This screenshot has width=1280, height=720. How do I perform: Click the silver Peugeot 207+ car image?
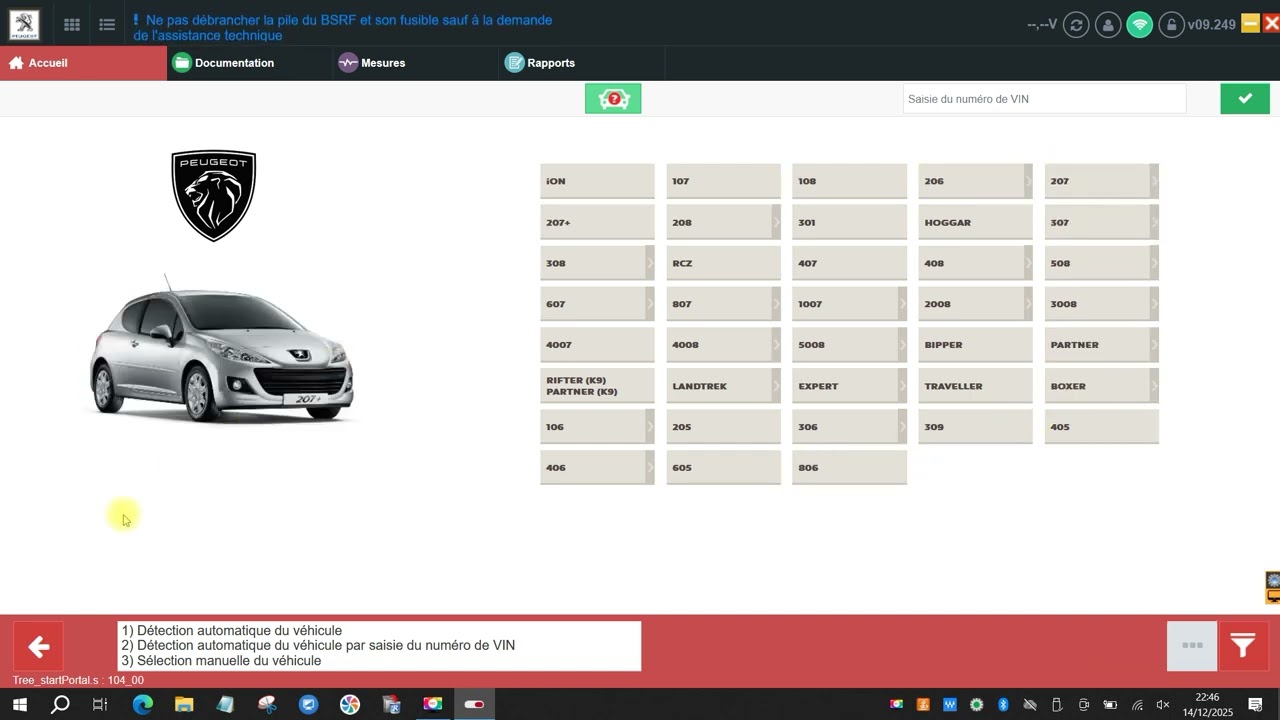(x=222, y=350)
